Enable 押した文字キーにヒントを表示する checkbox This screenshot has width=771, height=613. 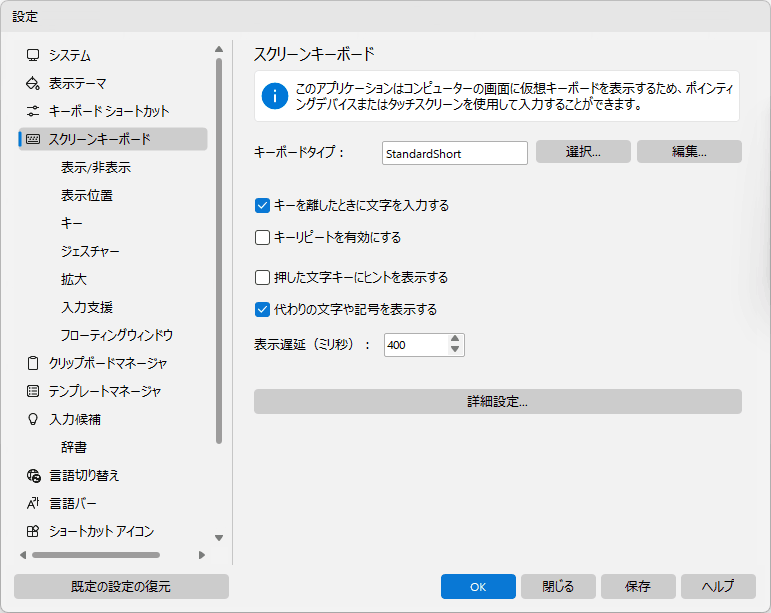click(262, 278)
